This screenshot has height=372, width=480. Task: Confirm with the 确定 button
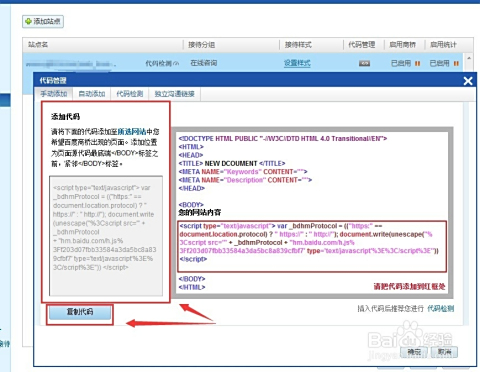(414, 352)
